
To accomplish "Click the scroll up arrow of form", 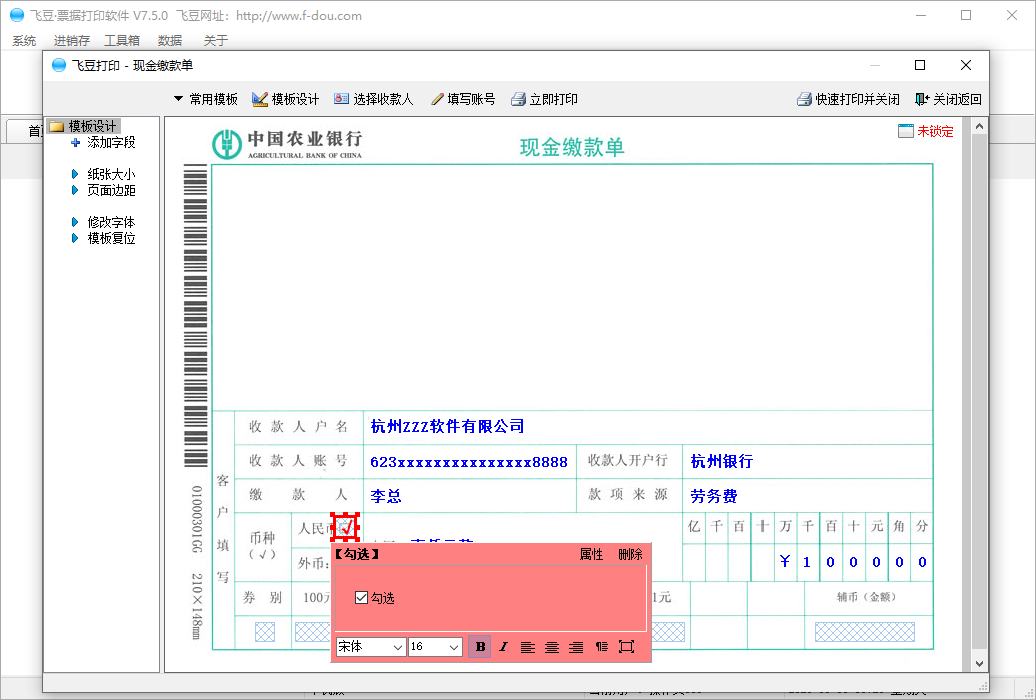I will [979, 126].
